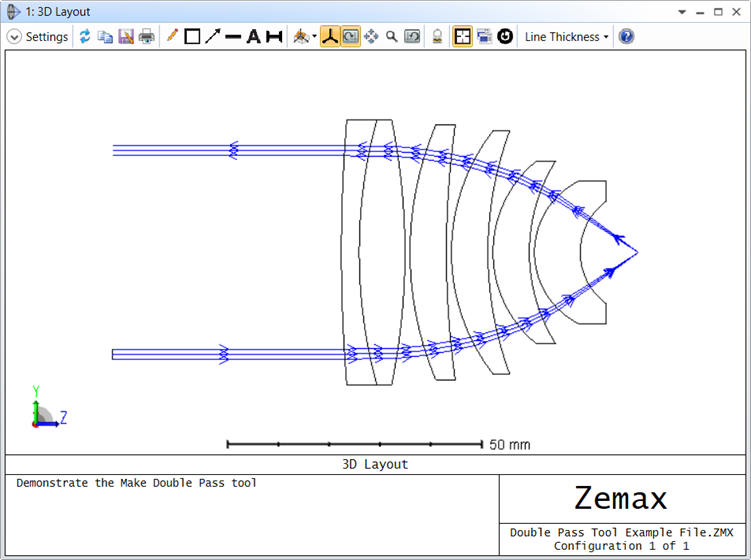This screenshot has height=560, width=751.
Task: Click 'Demonstrate the Make Double Pass tool' text
Action: [x=137, y=483]
